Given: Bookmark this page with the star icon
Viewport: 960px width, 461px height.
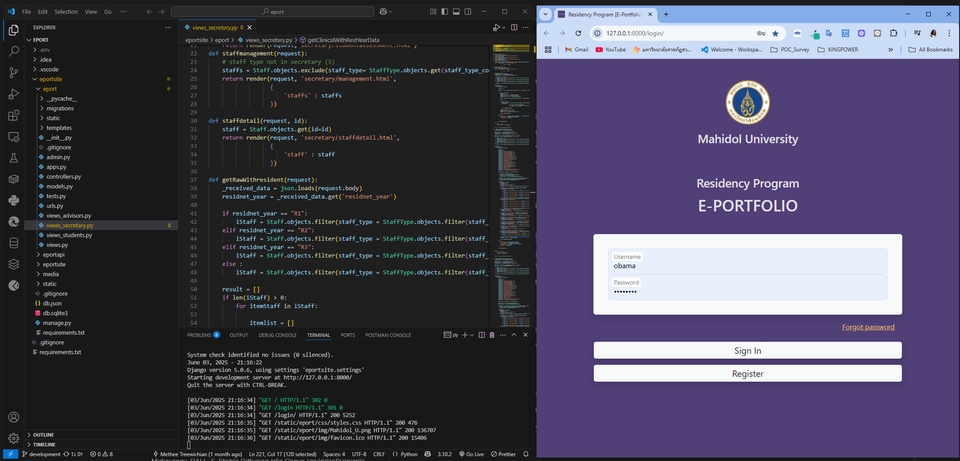Looking at the screenshot, I should coord(775,33).
